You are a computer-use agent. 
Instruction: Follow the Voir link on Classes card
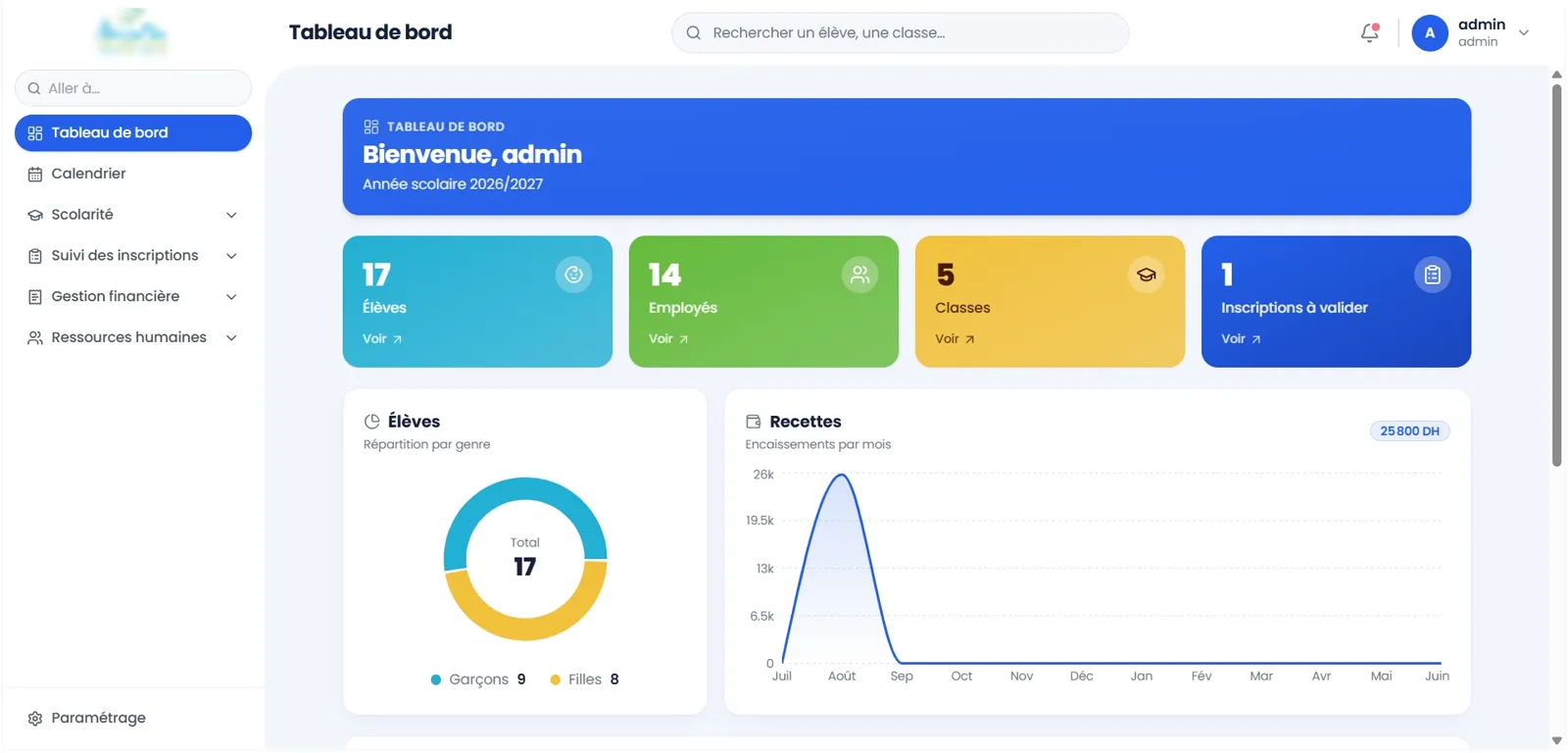(x=955, y=339)
